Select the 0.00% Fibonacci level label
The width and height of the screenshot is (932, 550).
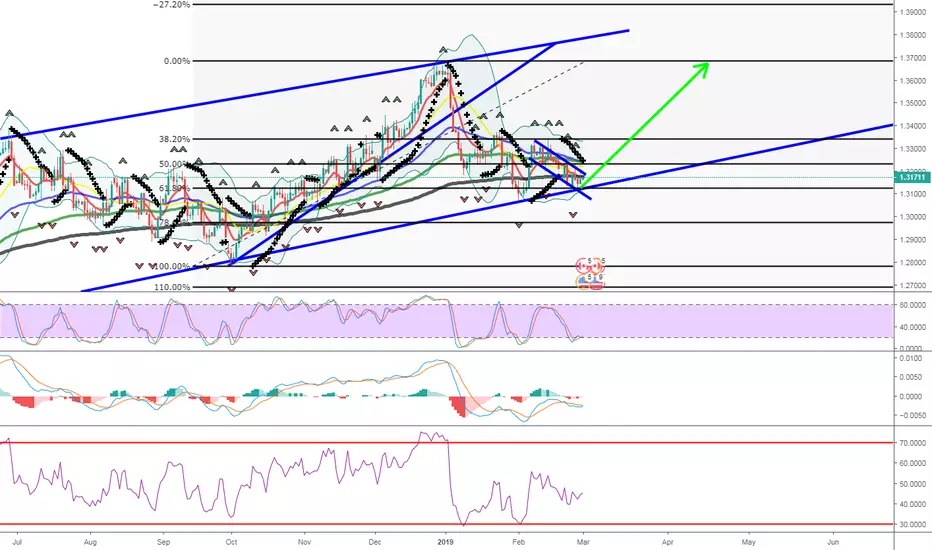(177, 61)
